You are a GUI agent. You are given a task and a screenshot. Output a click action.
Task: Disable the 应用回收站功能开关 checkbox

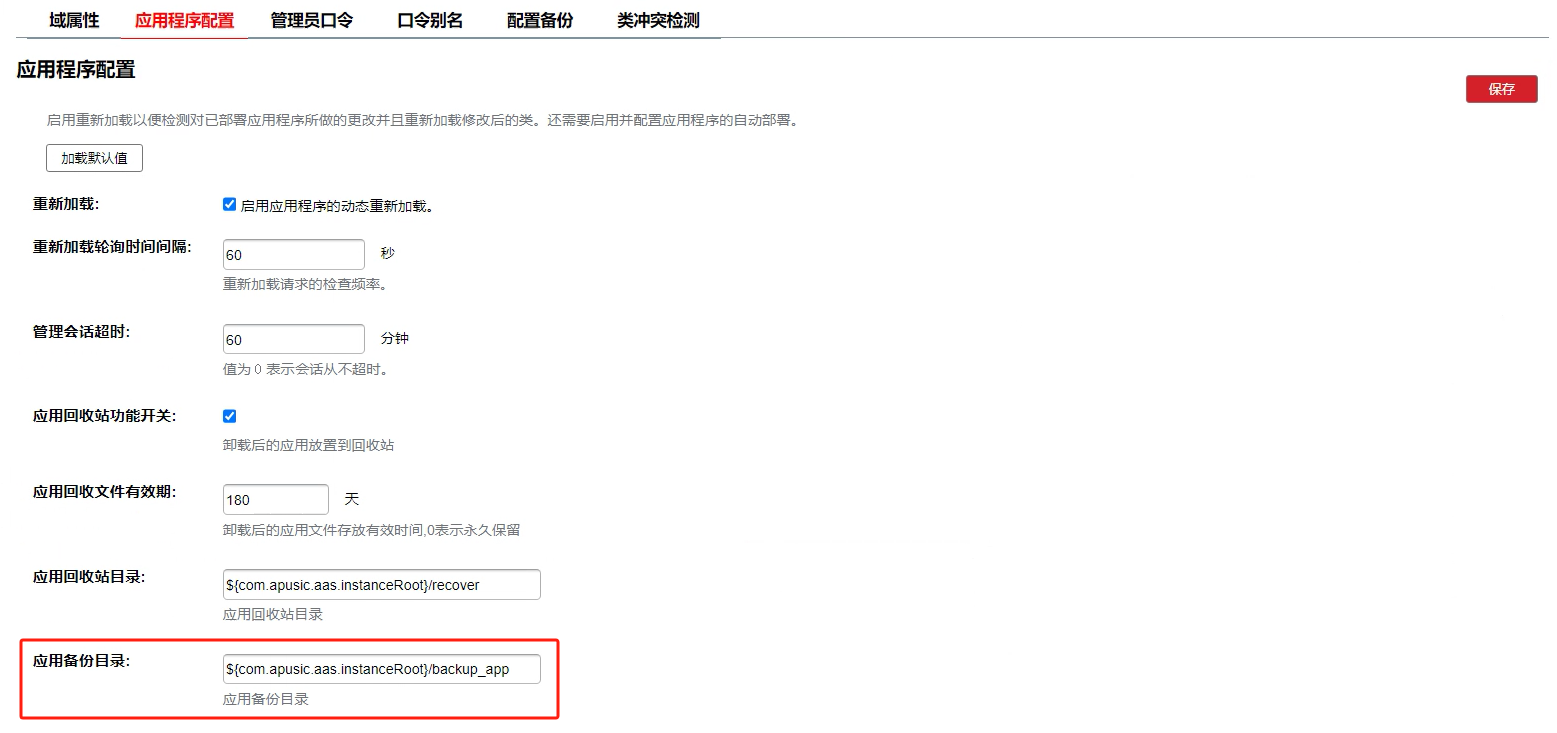[229, 416]
